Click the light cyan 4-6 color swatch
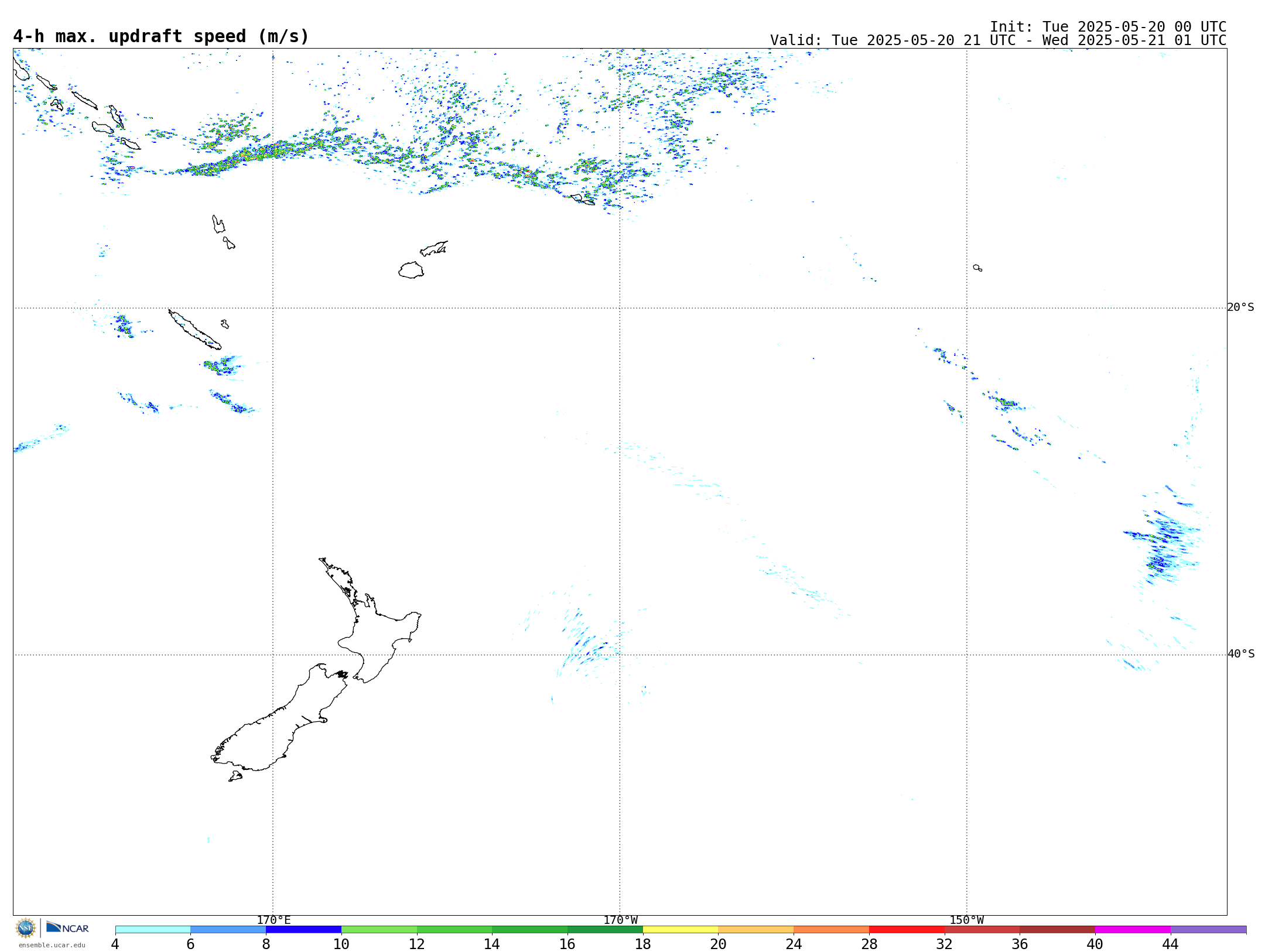 click(153, 929)
